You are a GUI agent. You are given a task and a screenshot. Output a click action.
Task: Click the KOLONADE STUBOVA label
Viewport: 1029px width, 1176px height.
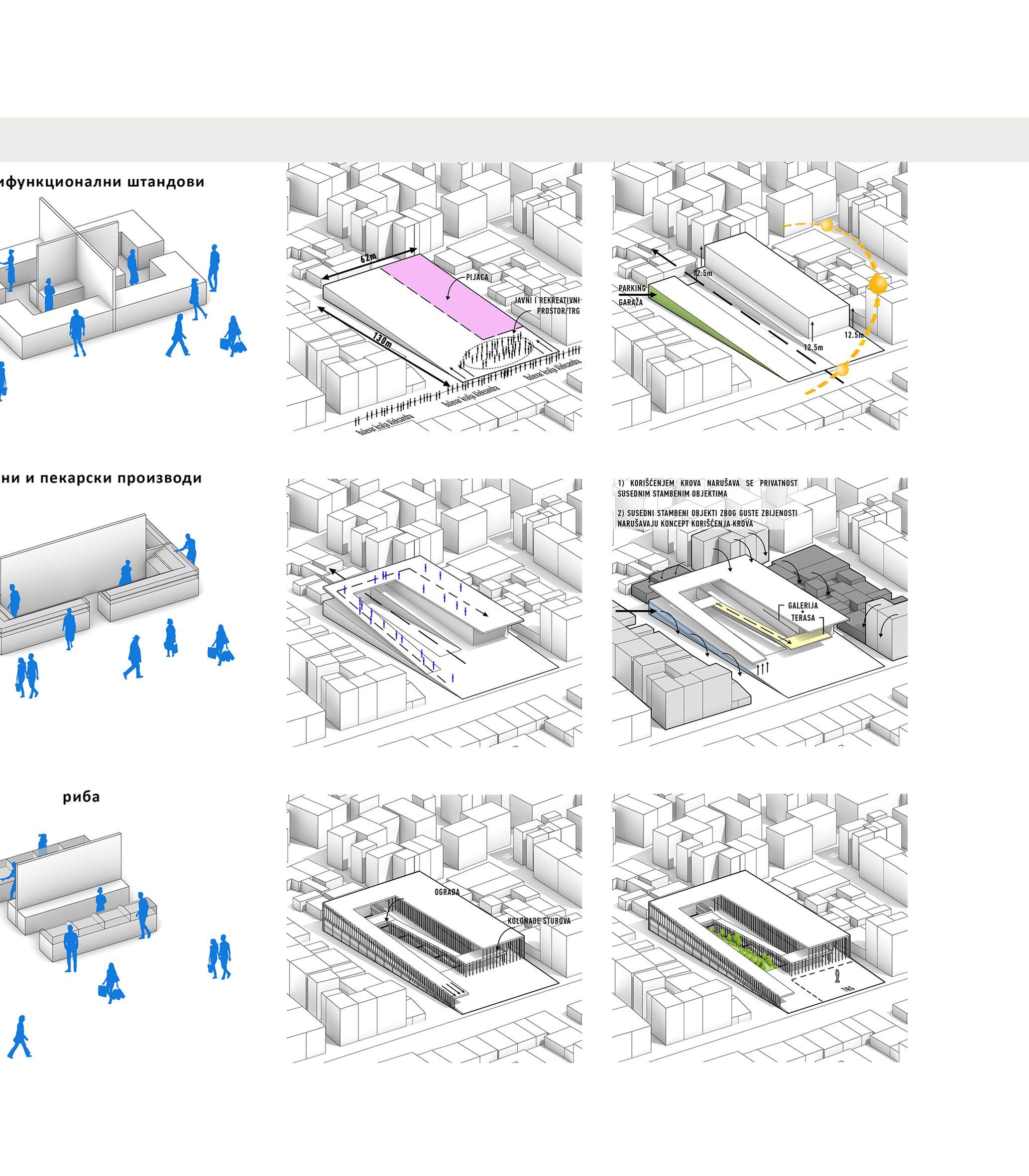(x=539, y=921)
